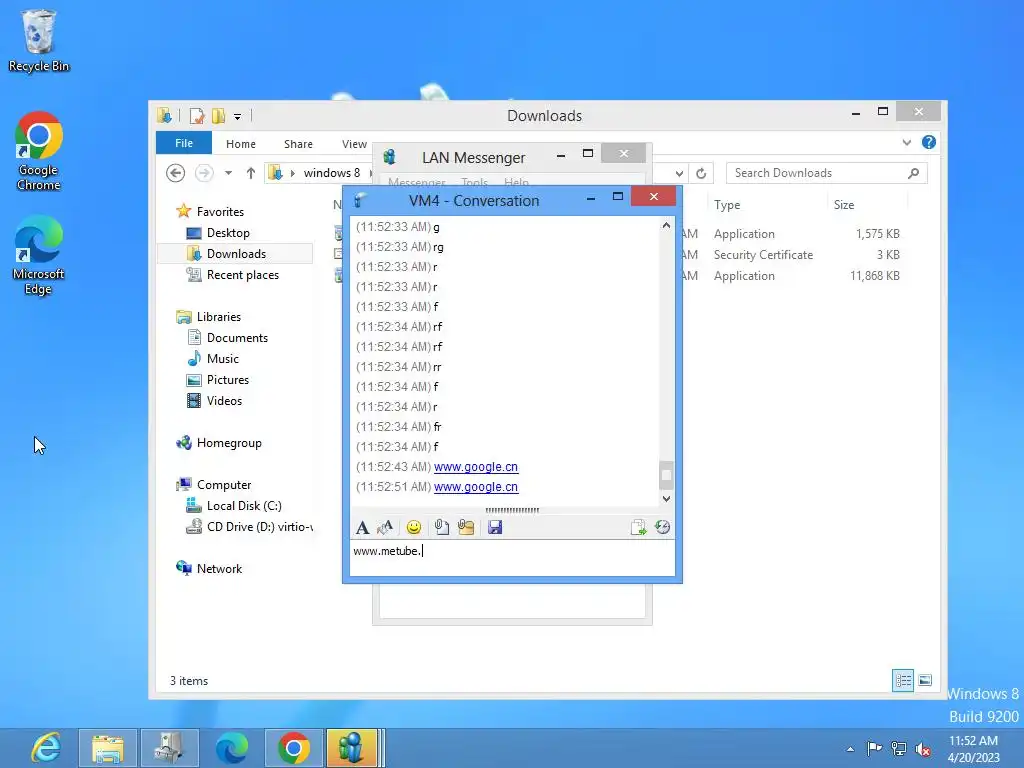Click the LAN Messenger taskbar button

click(353, 748)
